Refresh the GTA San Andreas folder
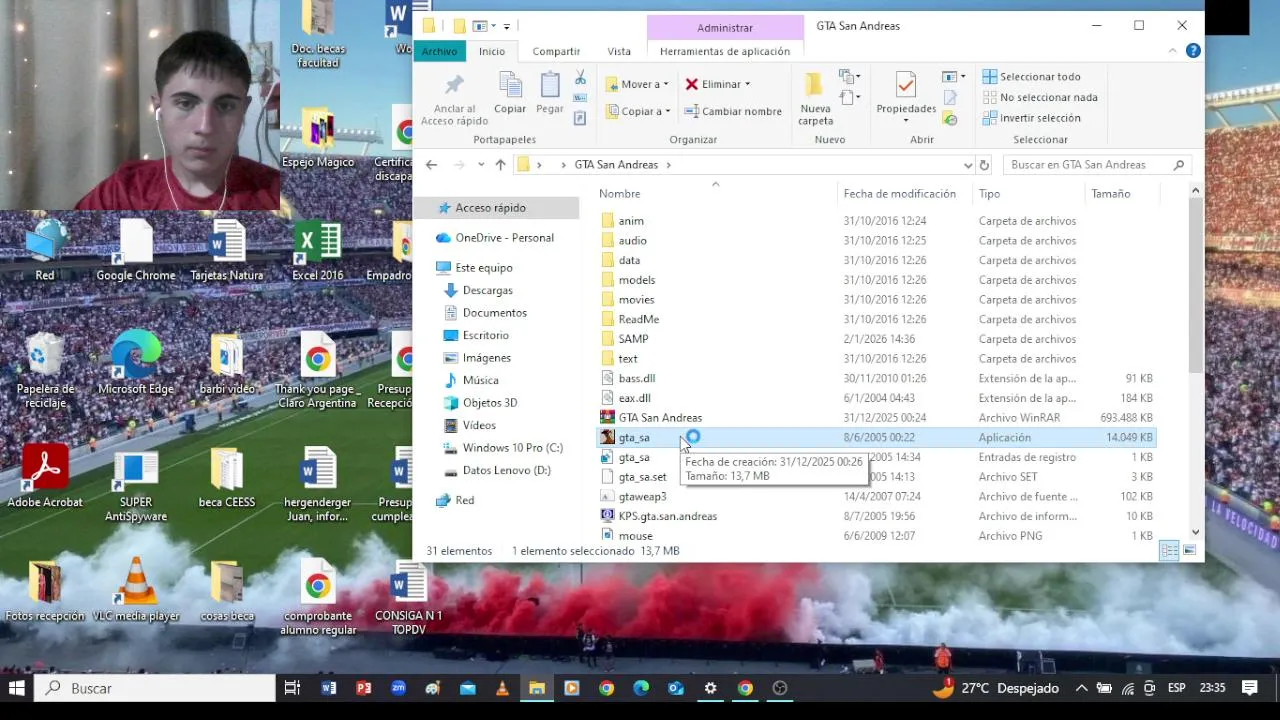This screenshot has height=720, width=1280. coord(984,165)
